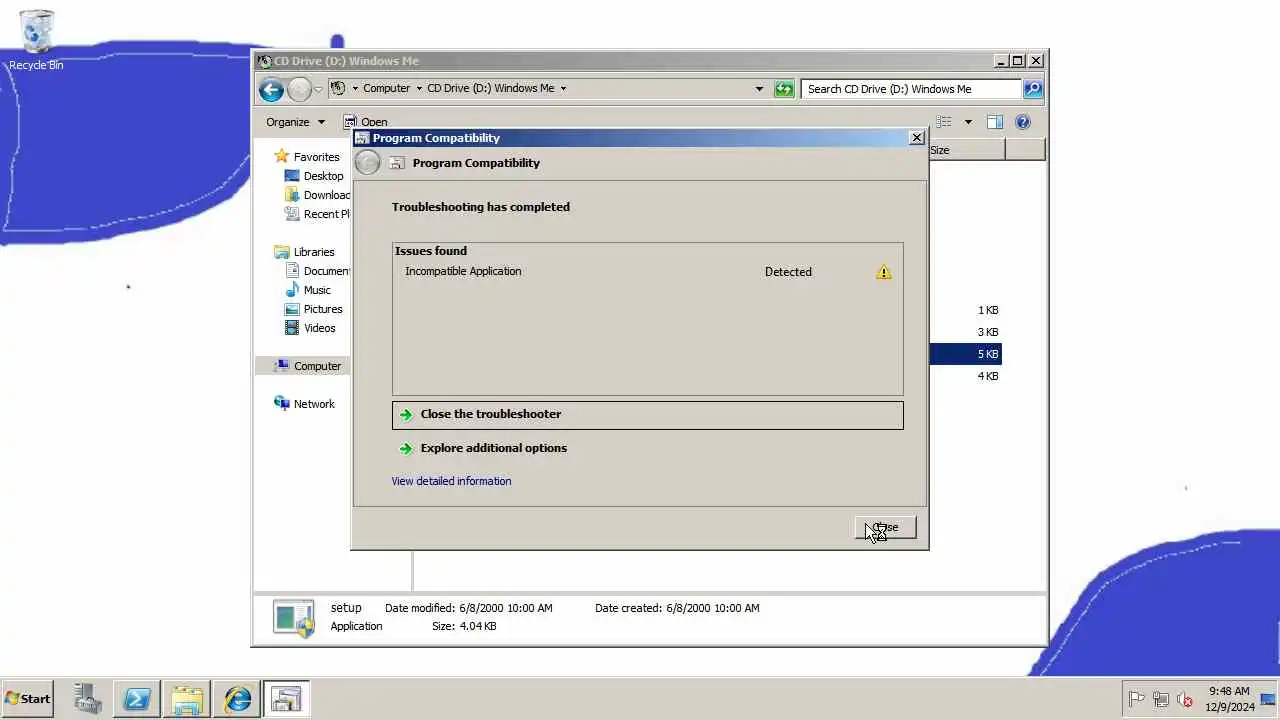
Task: Open the Videos library
Action: (310, 328)
